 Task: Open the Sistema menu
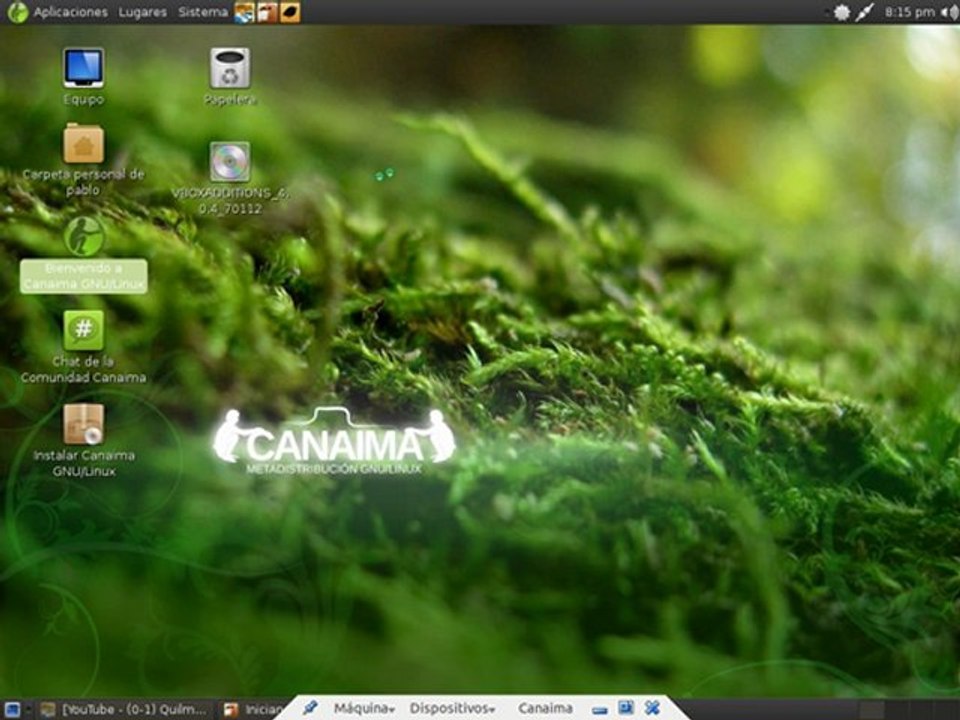203,12
